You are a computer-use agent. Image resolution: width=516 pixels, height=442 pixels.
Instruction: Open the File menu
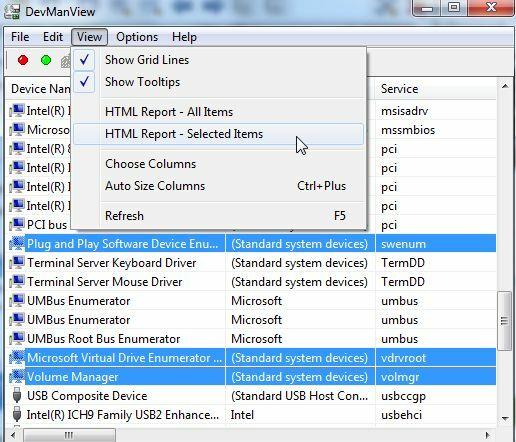tap(20, 37)
